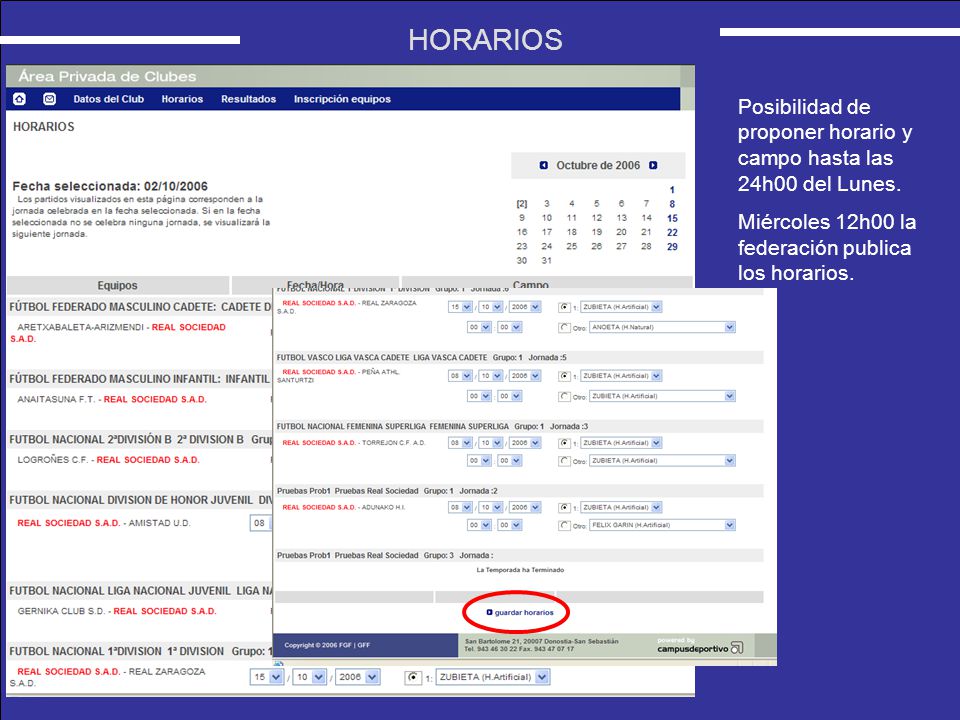
Task: Click ANAITASUNA F.T. match row text
Action: (x=112, y=399)
